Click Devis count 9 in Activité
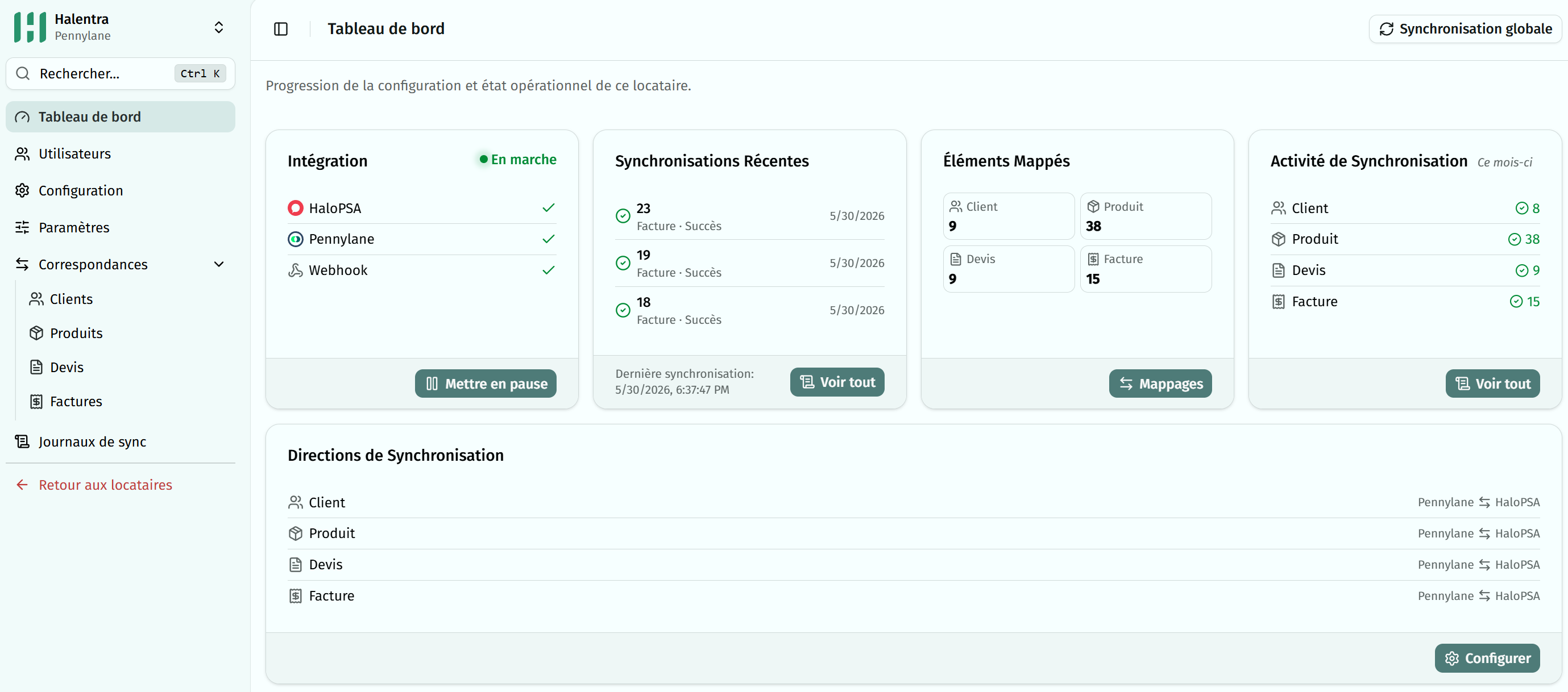 [x=1527, y=270]
